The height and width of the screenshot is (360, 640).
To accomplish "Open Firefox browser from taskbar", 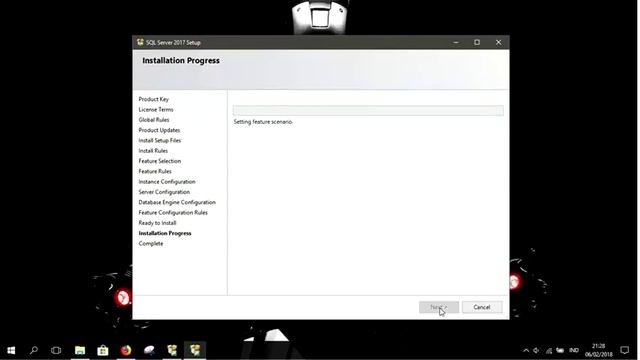I will pos(126,350).
